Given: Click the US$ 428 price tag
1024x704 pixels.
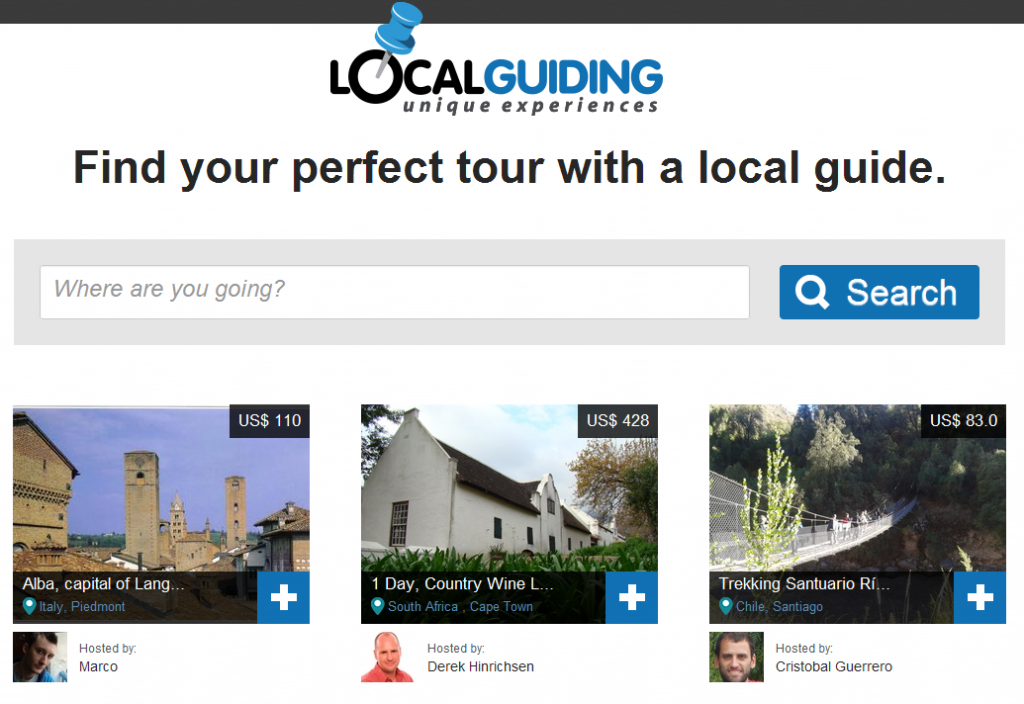Looking at the screenshot, I should pos(618,421).
